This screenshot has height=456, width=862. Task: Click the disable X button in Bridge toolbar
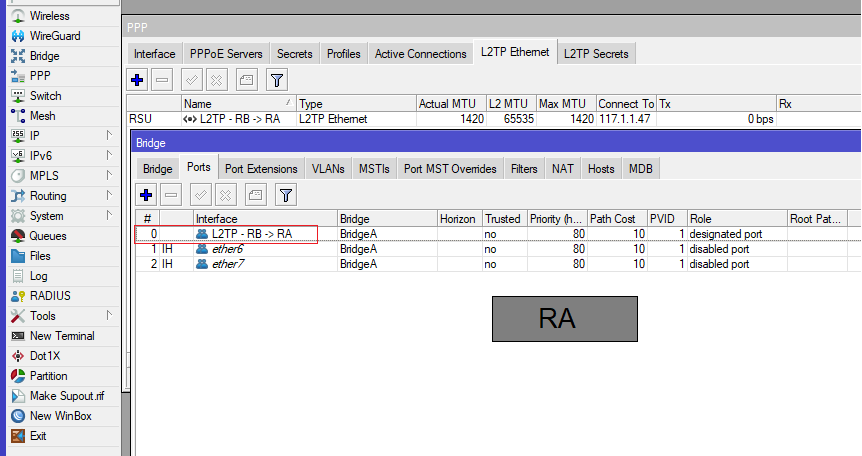(x=226, y=195)
